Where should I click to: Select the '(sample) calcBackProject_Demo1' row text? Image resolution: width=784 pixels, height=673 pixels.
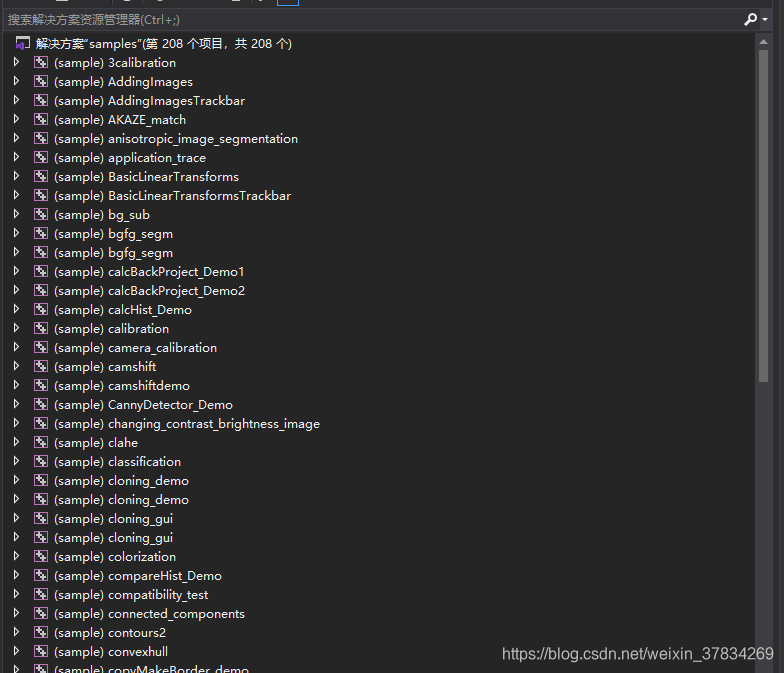coord(149,272)
